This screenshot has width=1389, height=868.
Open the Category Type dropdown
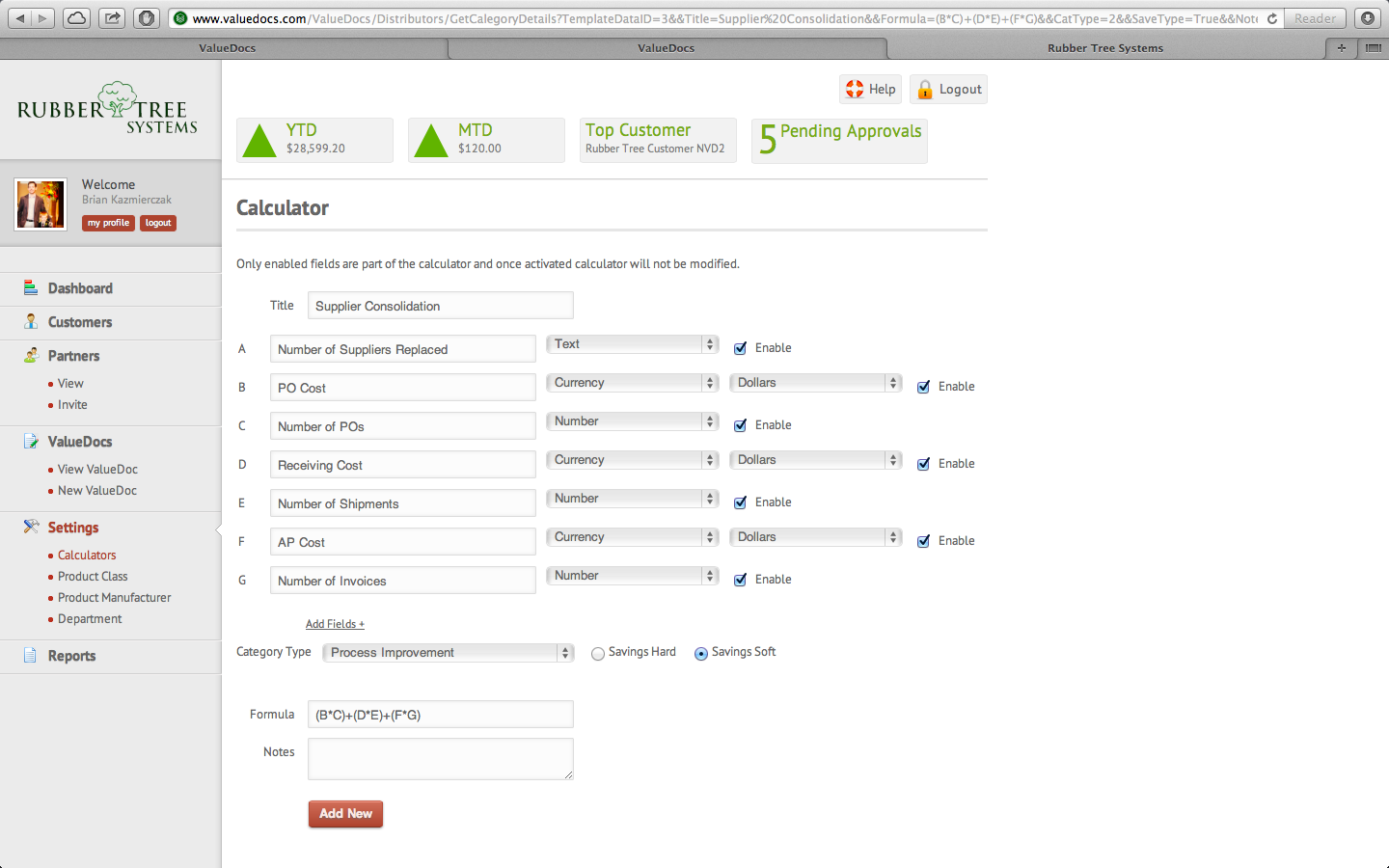[448, 653]
